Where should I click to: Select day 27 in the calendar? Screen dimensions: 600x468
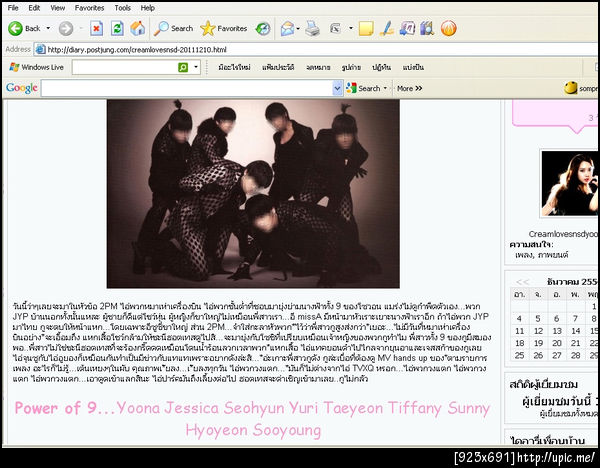pos(557,355)
